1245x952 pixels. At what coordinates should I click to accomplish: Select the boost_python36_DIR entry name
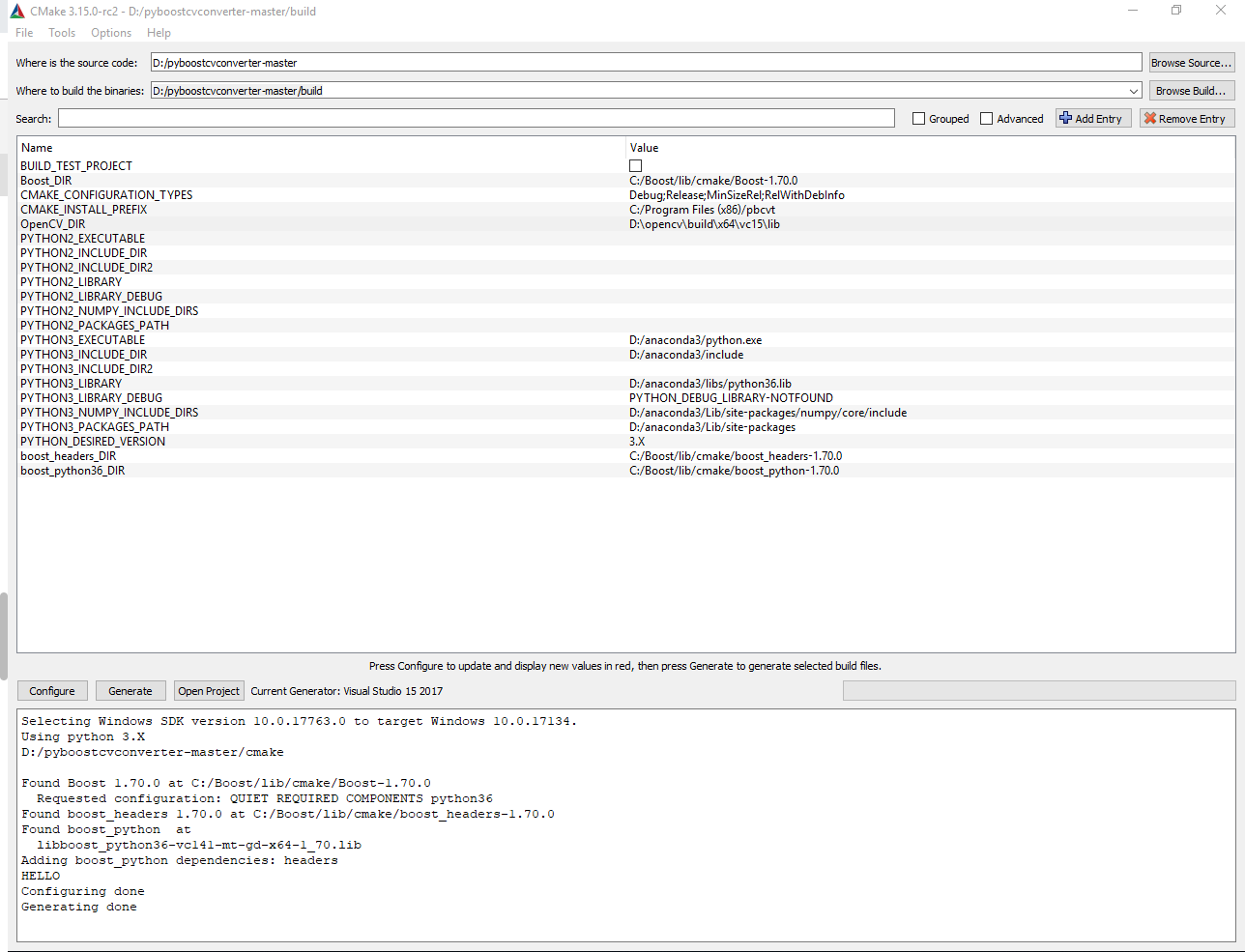tap(72, 471)
